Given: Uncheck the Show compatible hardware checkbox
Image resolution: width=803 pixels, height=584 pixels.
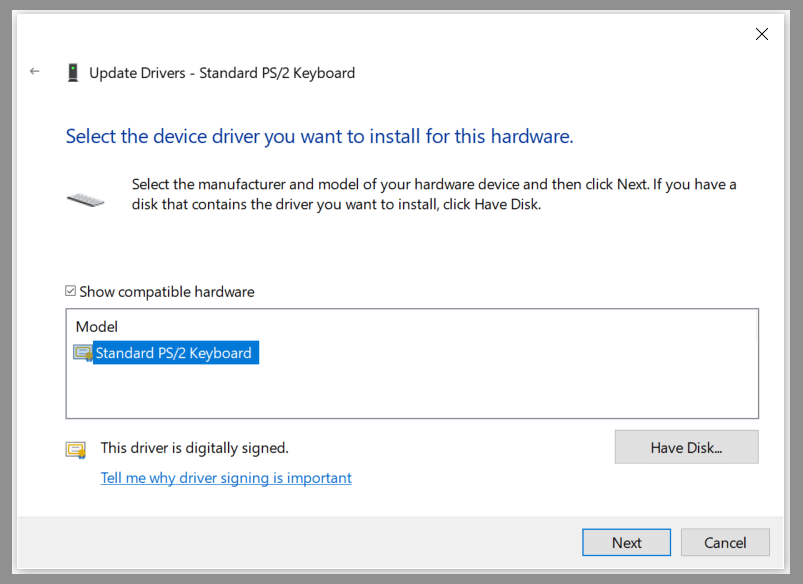Looking at the screenshot, I should 70,292.
